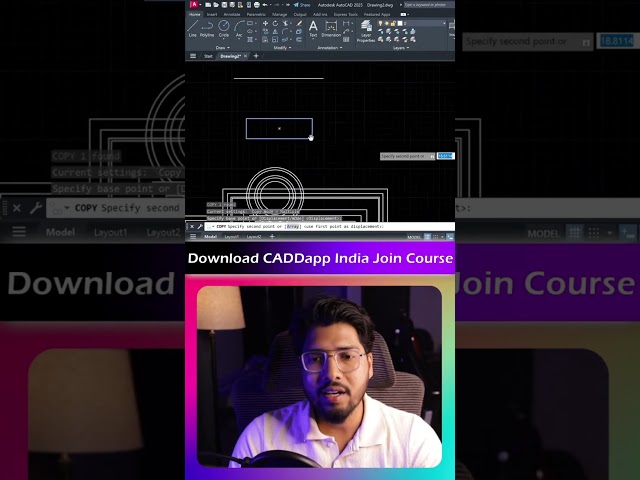The image size is (640, 480).
Task: Open the AutoCAD application menu
Action: 194,5
